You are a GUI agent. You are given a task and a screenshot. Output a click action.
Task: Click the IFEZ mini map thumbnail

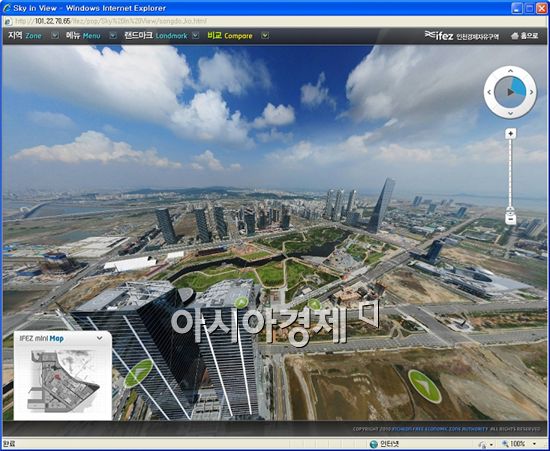coord(63,381)
